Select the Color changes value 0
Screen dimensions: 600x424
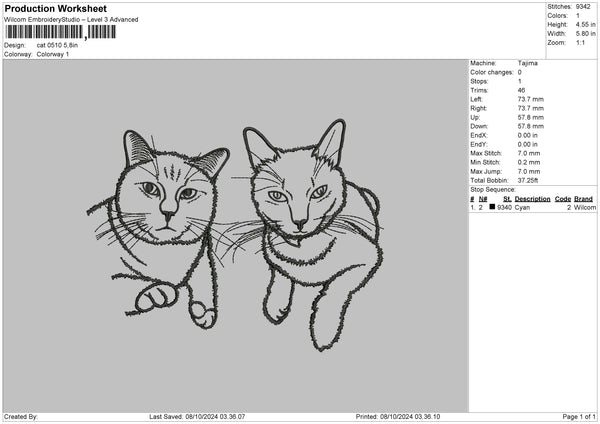click(520, 72)
